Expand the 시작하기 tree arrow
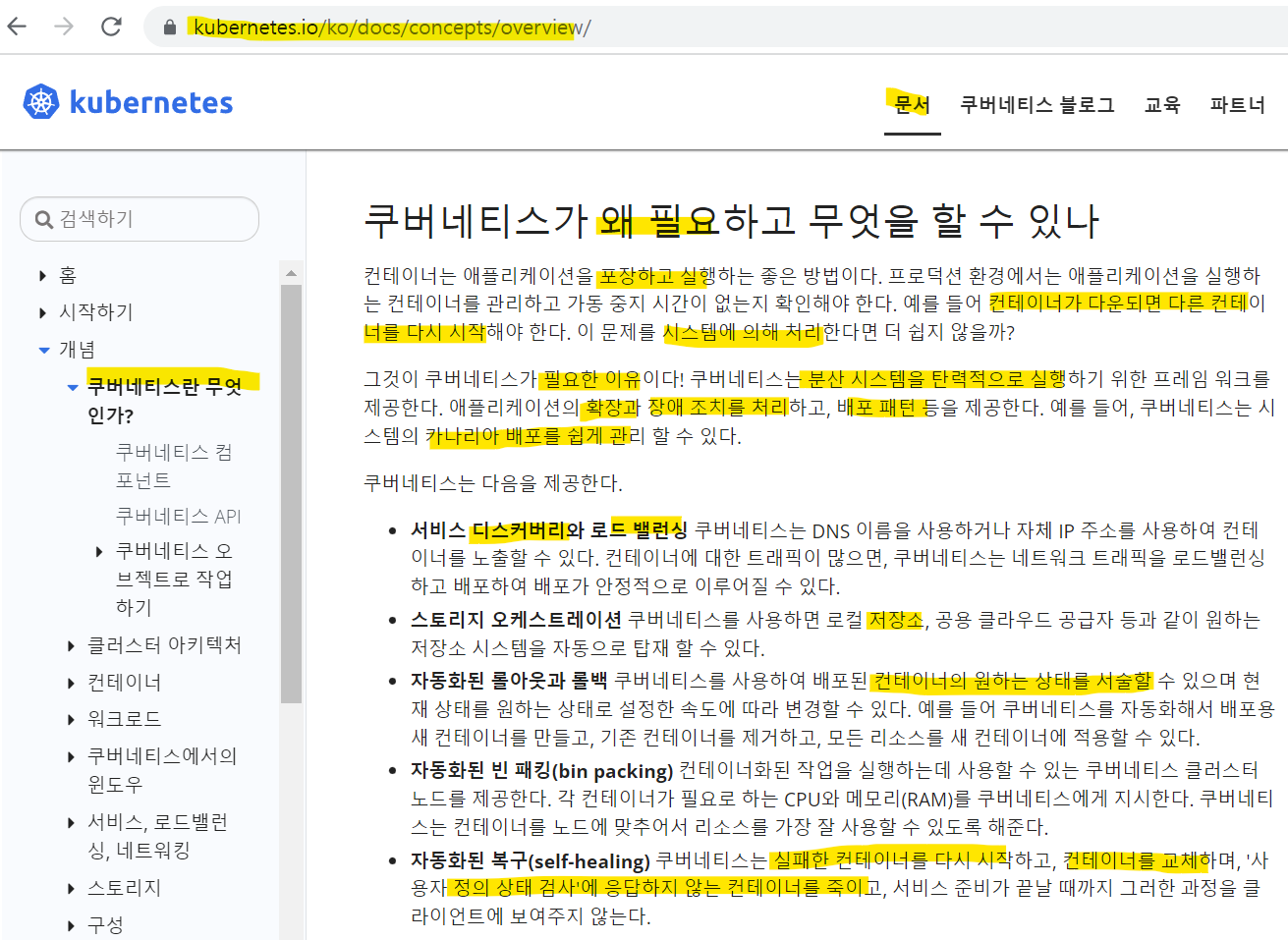 (42, 313)
